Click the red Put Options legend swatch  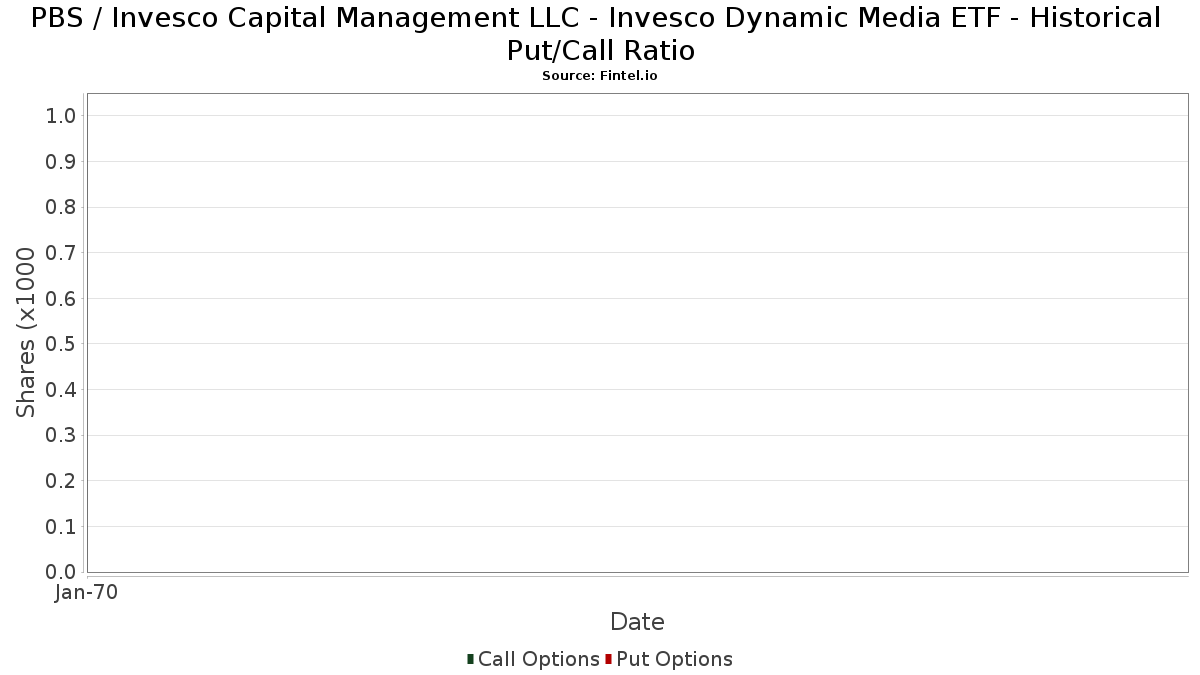tap(608, 659)
